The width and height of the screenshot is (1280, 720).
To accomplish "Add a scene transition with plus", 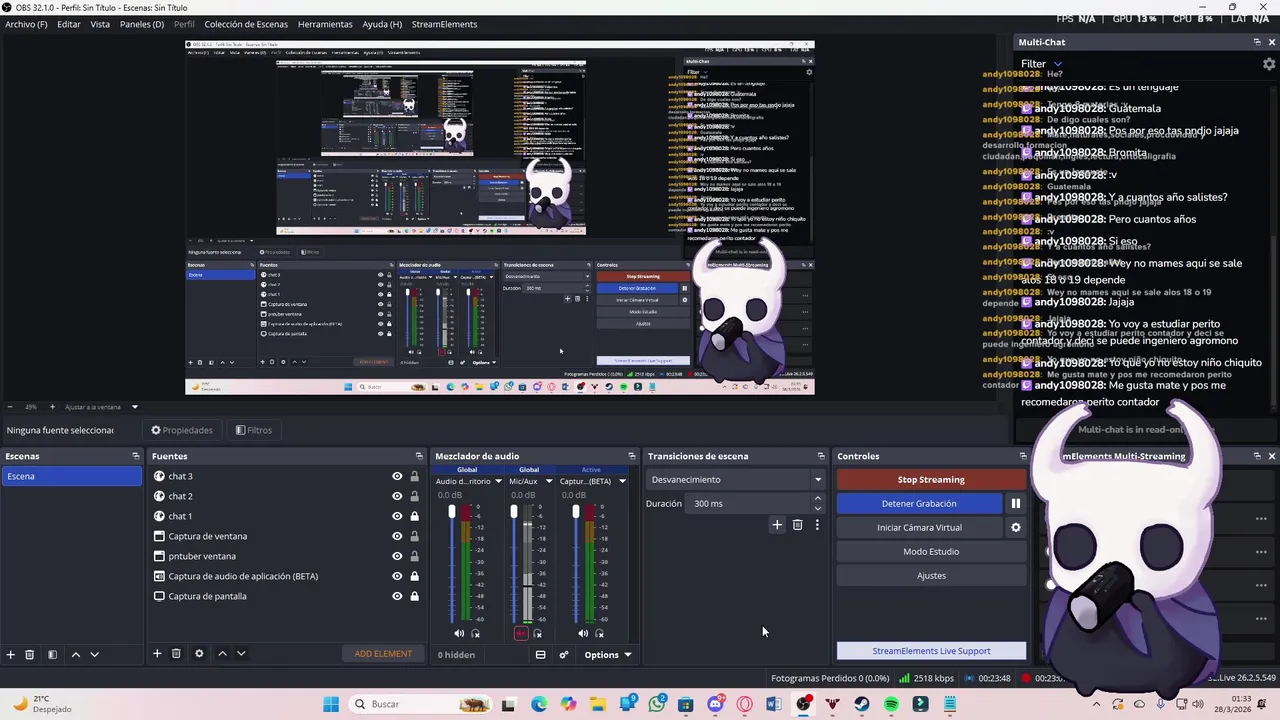I will pyautogui.click(x=777, y=525).
